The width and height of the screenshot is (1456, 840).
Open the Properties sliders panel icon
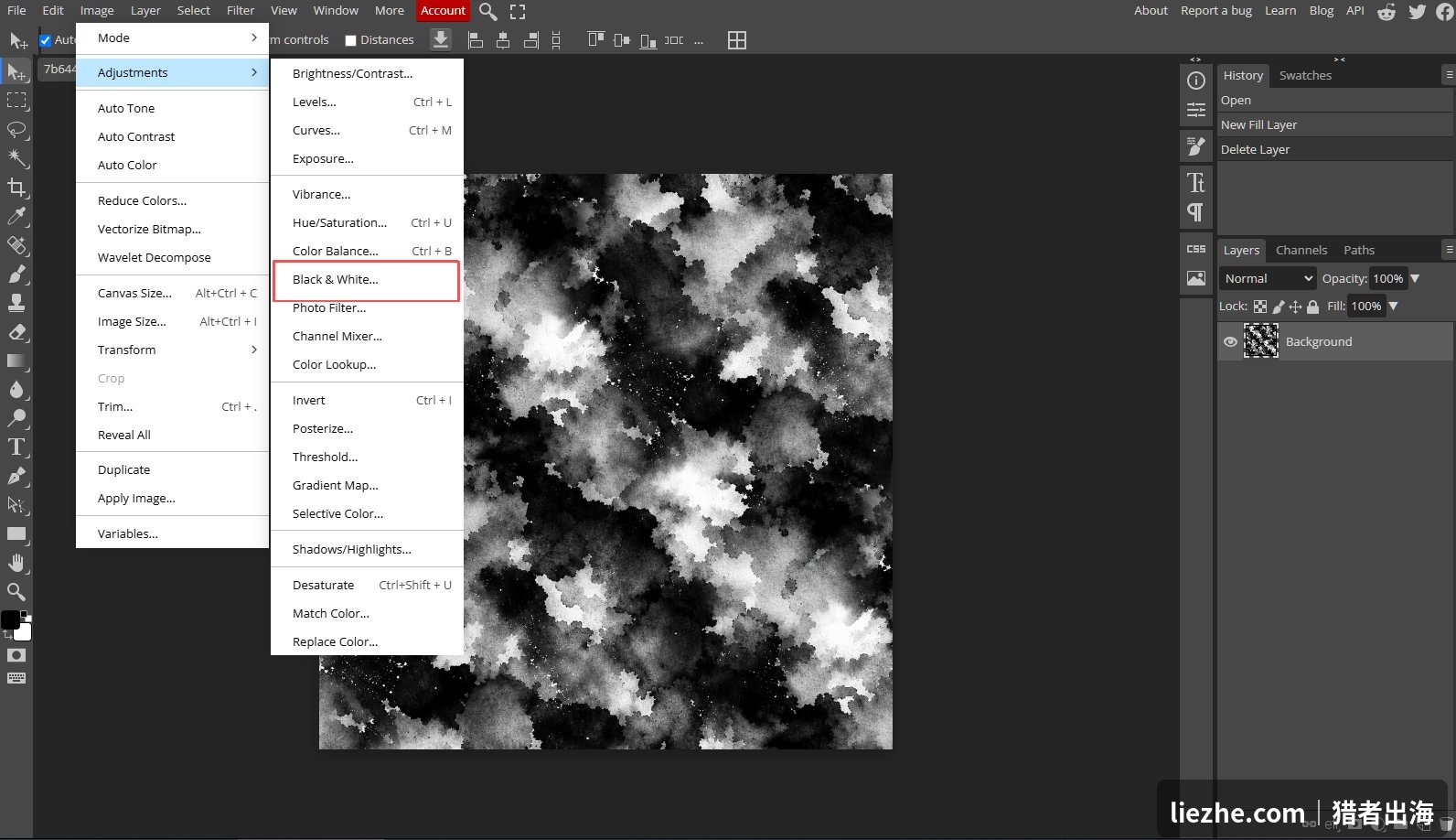[1195, 111]
